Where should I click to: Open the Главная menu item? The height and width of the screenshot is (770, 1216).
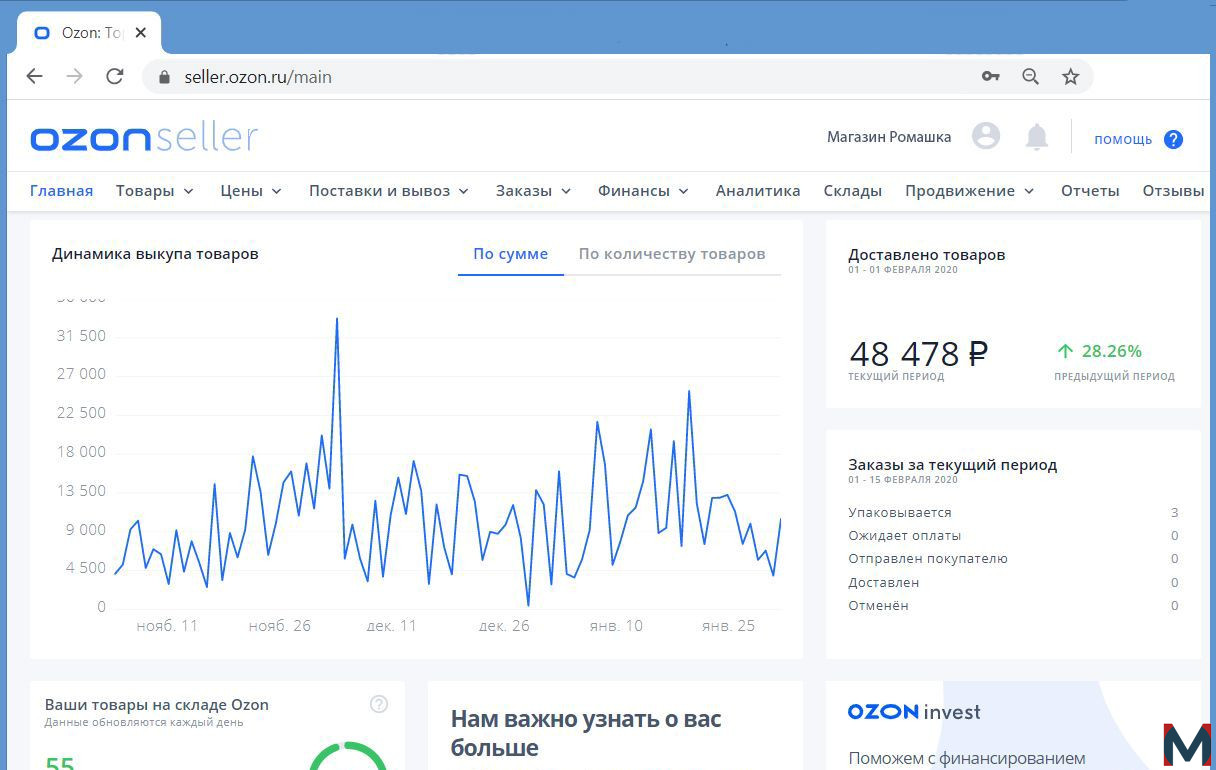coord(61,191)
